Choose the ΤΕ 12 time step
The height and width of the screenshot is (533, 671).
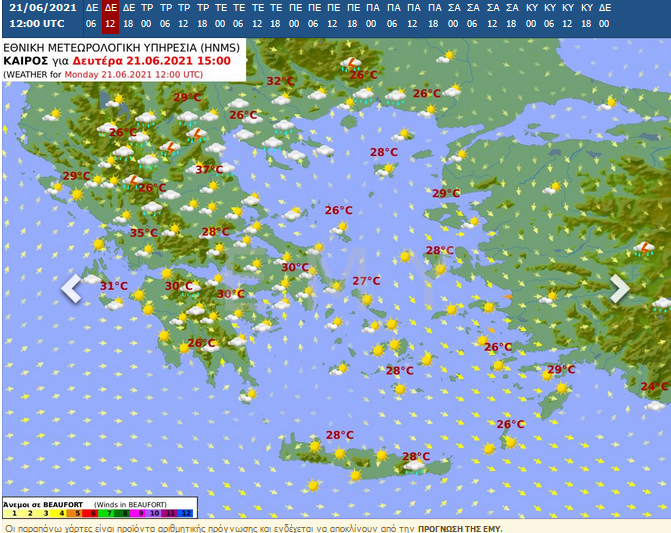[258, 16]
